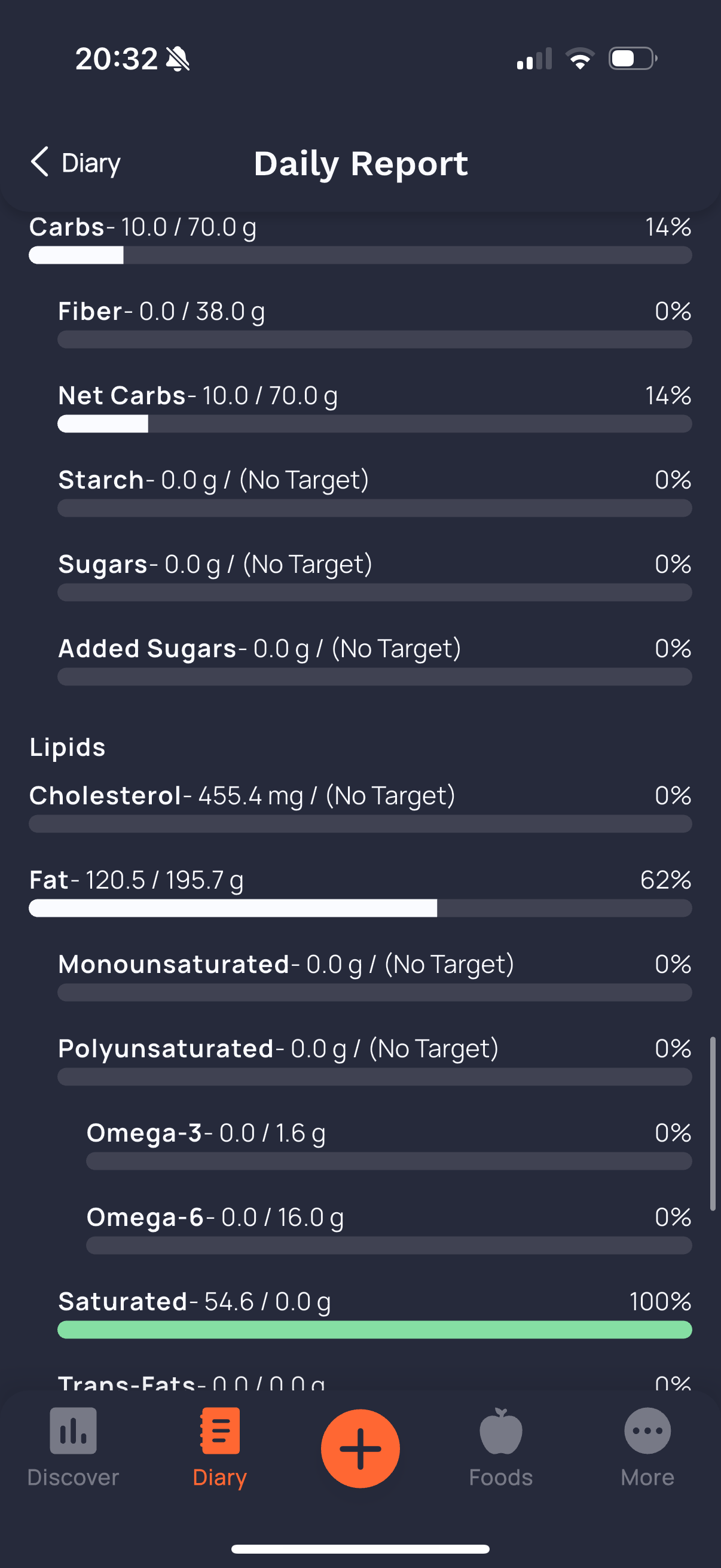This screenshot has height=1568, width=721.
Task: Go back using the Diary label
Action: [91, 163]
